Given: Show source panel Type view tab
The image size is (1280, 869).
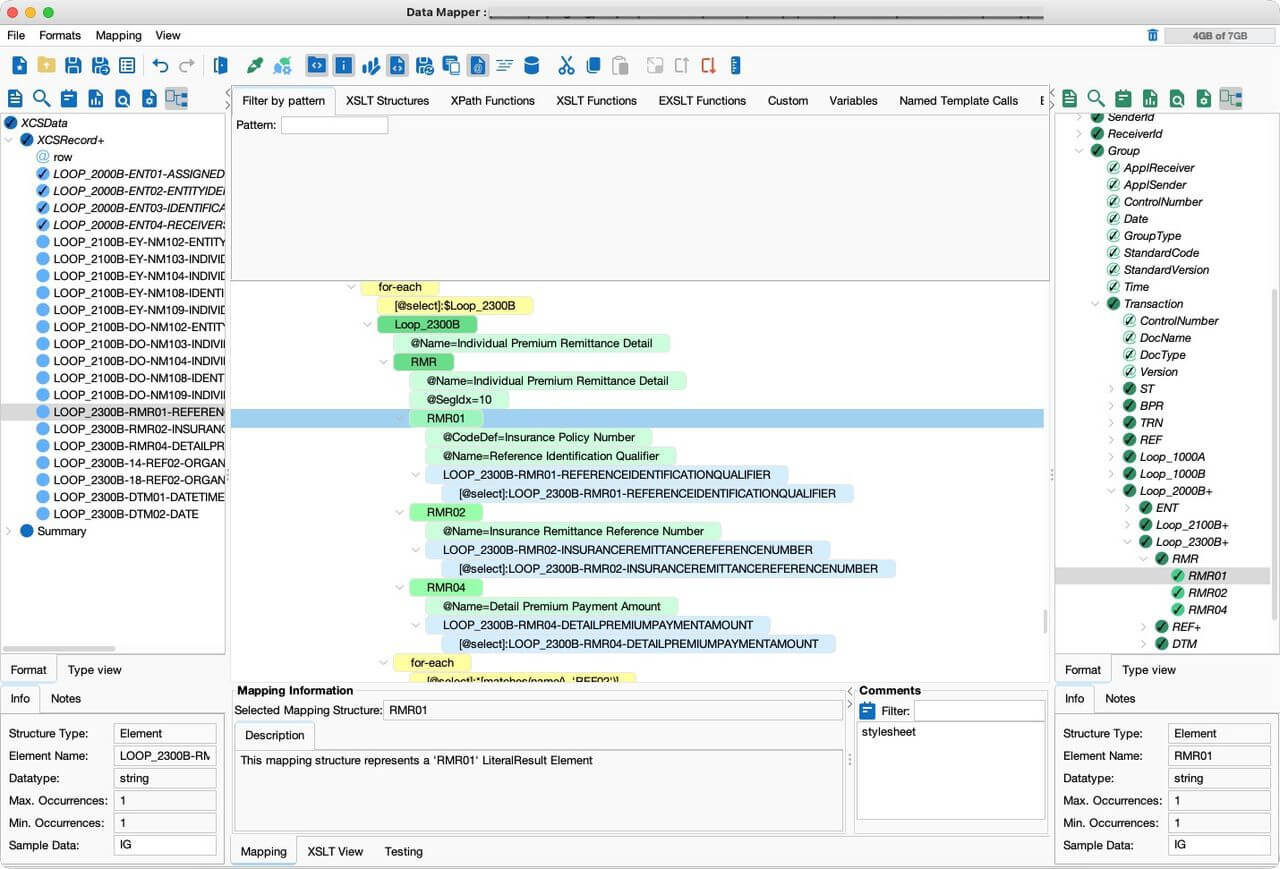Looking at the screenshot, I should coord(95,670).
